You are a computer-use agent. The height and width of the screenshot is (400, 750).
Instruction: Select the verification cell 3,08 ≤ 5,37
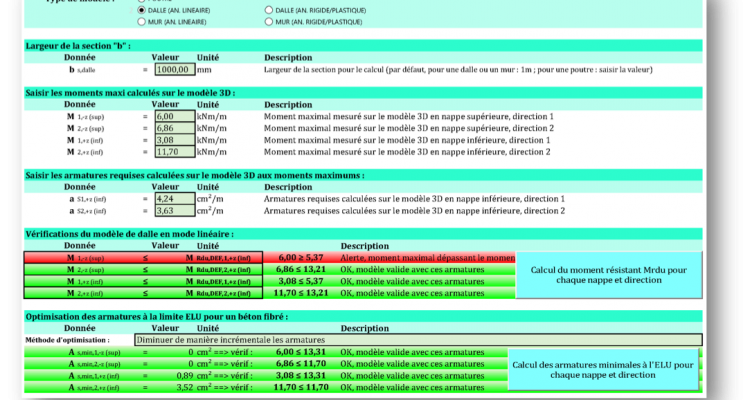[x=300, y=281]
